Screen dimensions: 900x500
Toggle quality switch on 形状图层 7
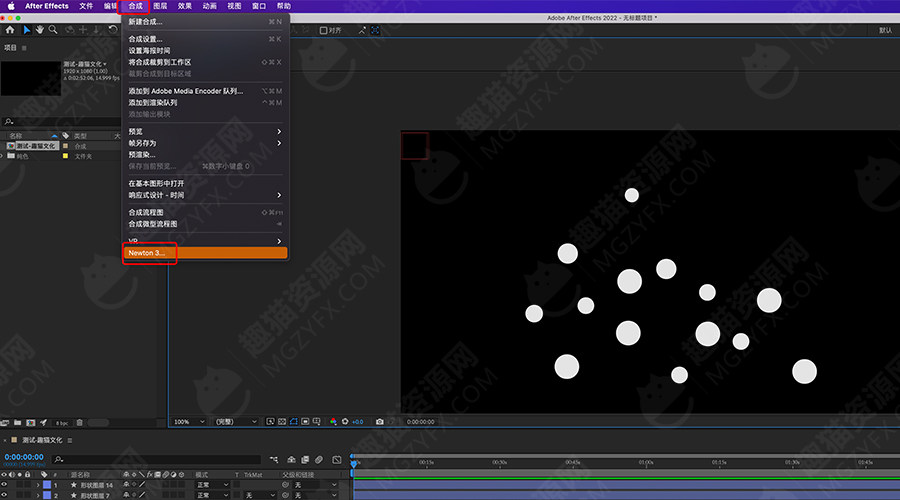point(142,495)
